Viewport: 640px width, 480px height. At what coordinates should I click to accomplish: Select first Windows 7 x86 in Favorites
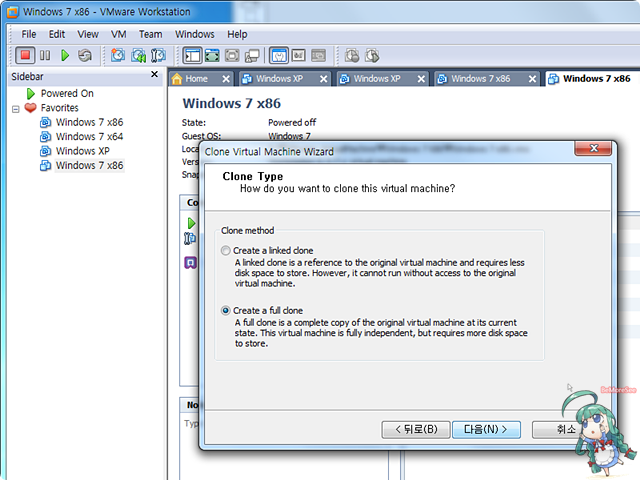(x=82, y=122)
